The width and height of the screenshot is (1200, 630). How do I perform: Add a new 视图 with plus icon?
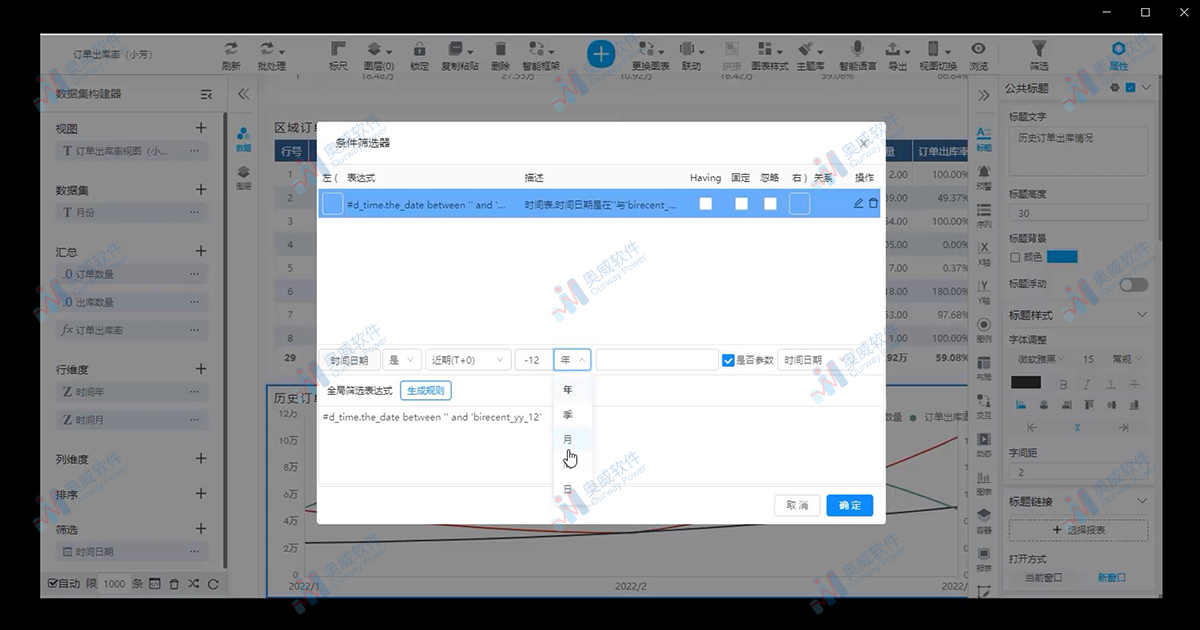coord(201,128)
